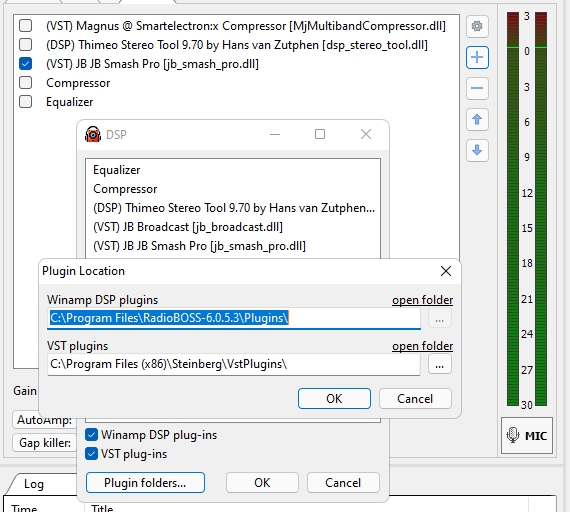This screenshot has height=512, width=570.
Task: Minimize the DSP window
Action: coord(275,134)
